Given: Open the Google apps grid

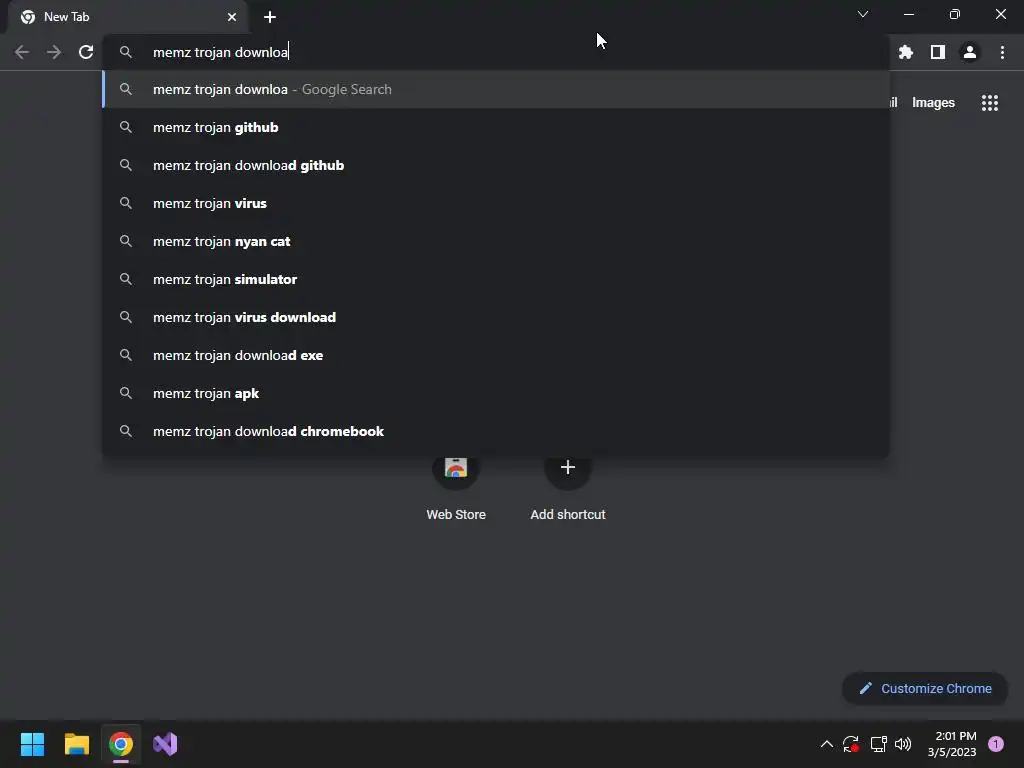Looking at the screenshot, I should pos(990,103).
